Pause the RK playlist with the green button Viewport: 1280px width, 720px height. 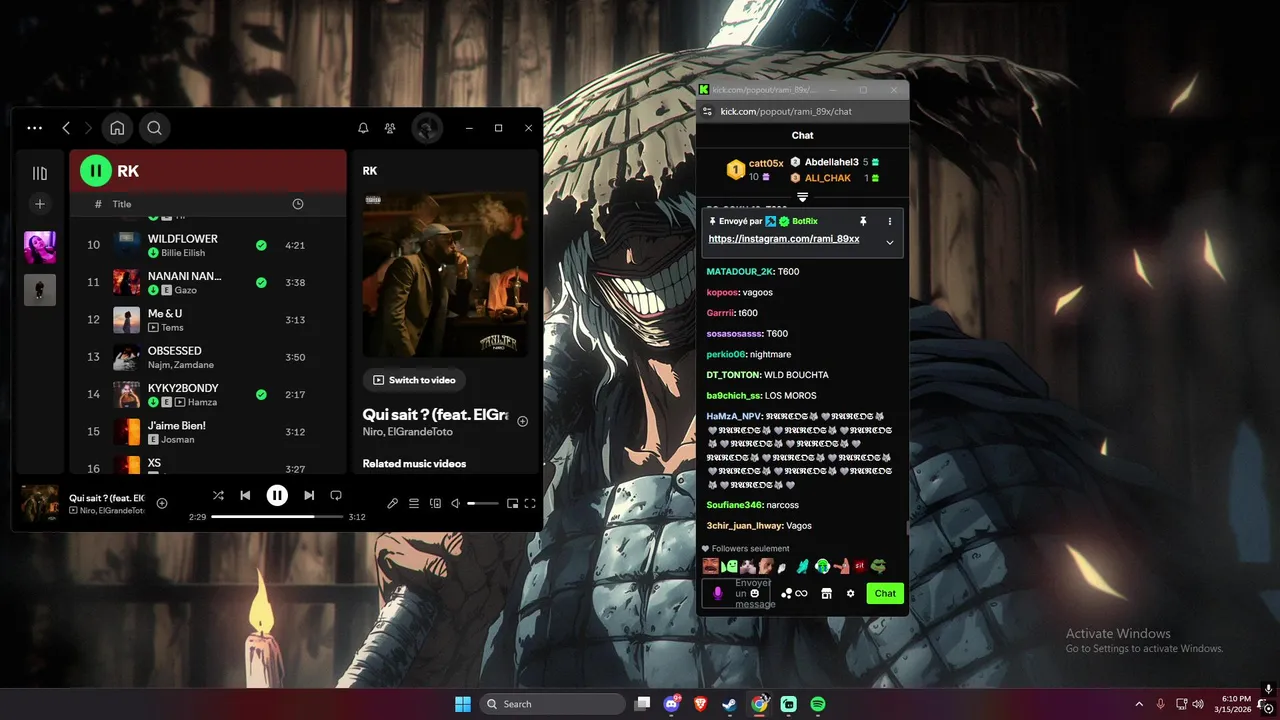tap(96, 171)
